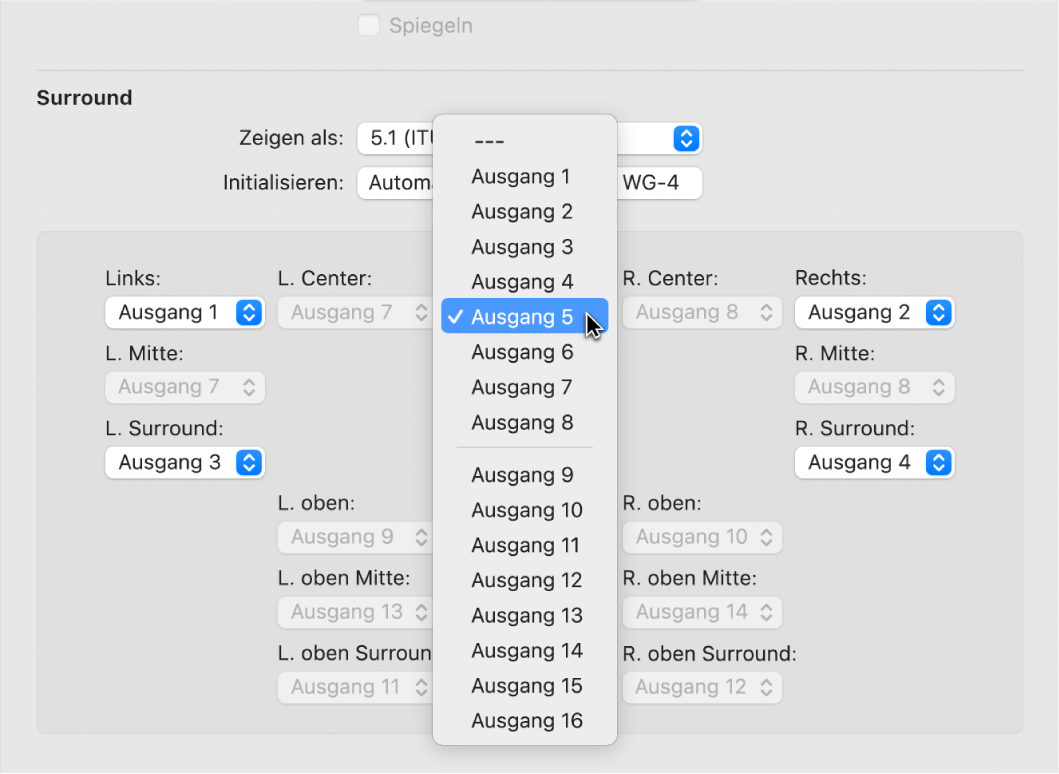This screenshot has width=1059, height=774.
Task: Click the checked Ausgang 5 menu entry
Action: (x=521, y=317)
